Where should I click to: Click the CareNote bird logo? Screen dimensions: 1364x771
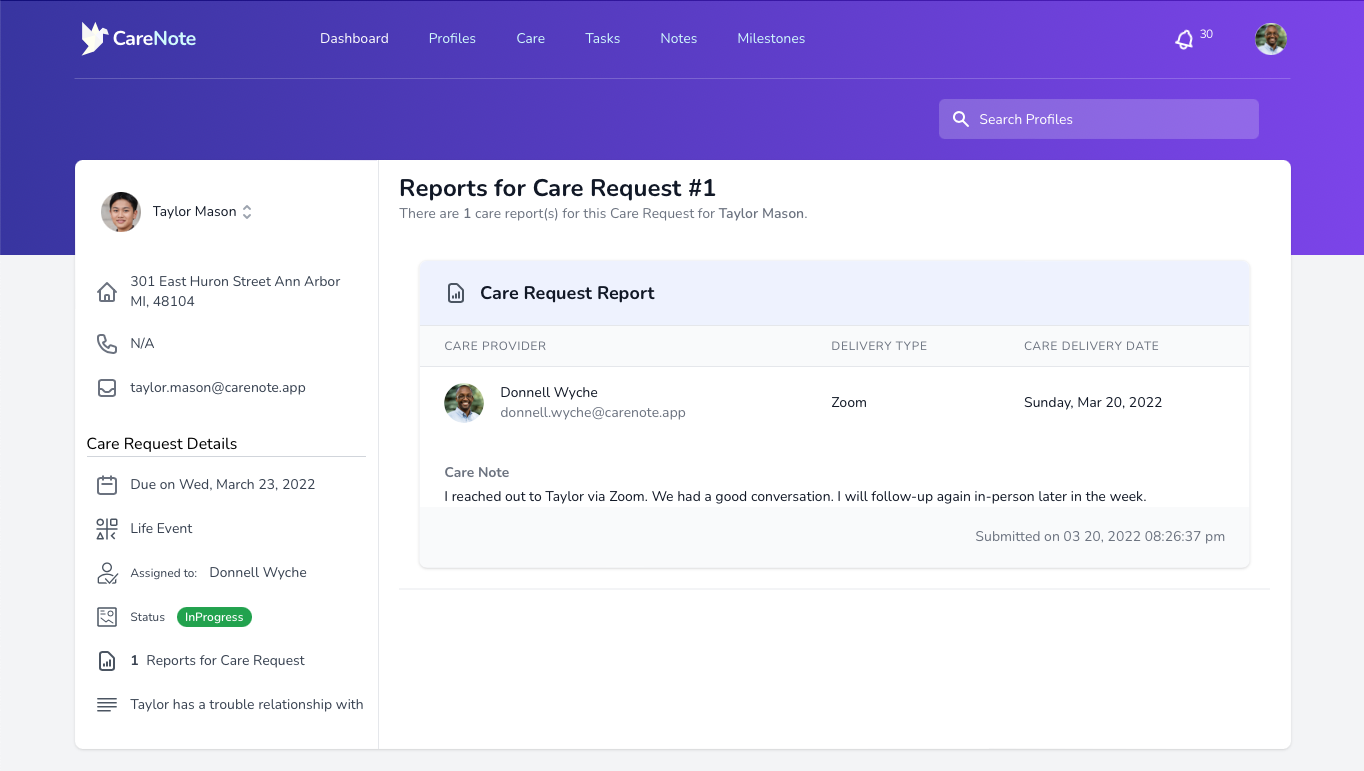93,38
